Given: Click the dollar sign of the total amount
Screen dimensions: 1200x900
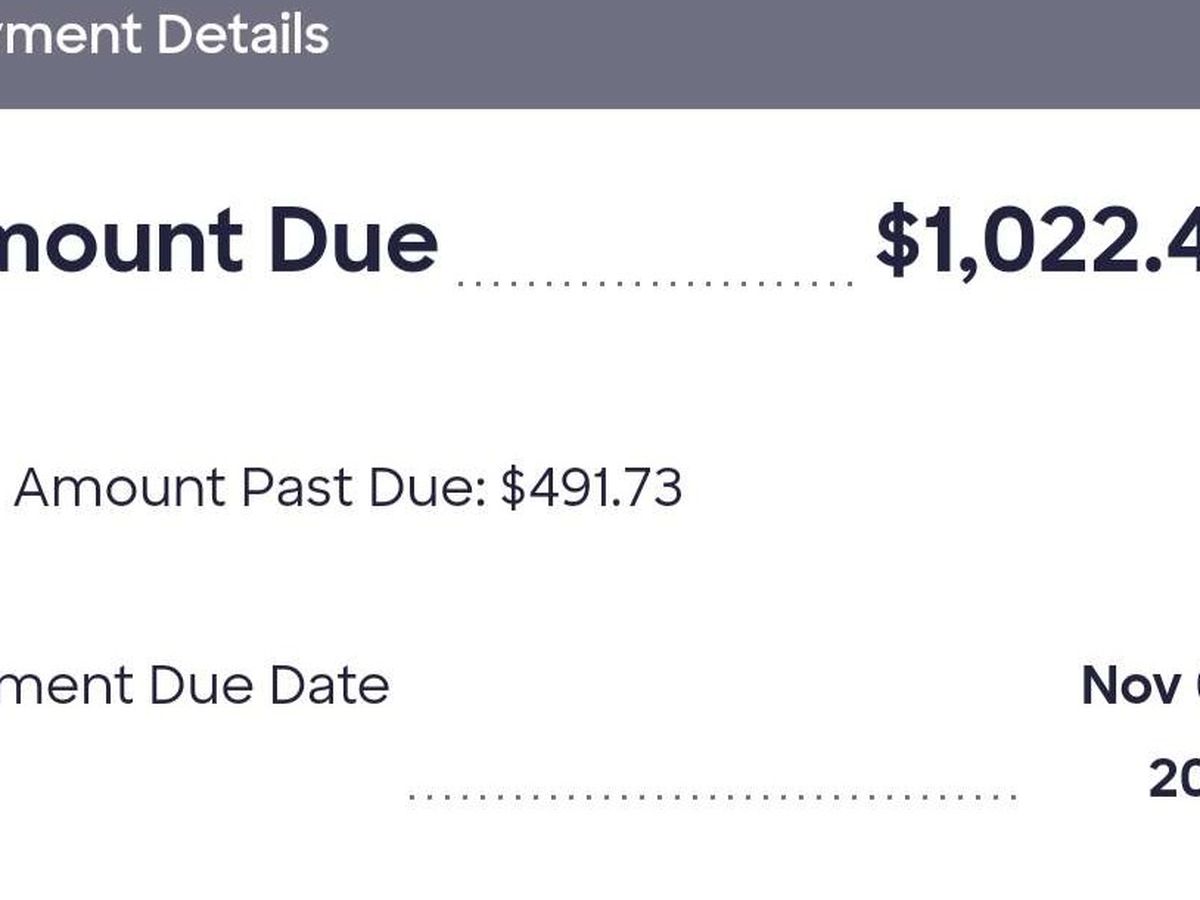Looking at the screenshot, I should pyautogui.click(x=896, y=242).
